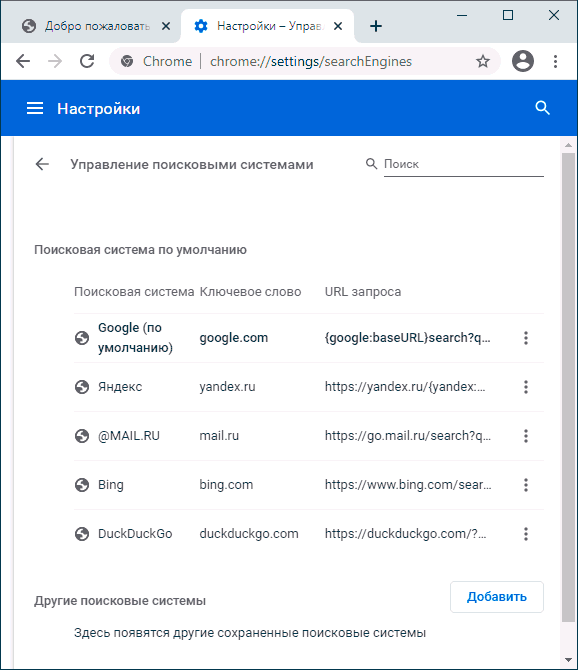Click the https://go.mail.ru/search?q... URL text

click(x=408, y=436)
